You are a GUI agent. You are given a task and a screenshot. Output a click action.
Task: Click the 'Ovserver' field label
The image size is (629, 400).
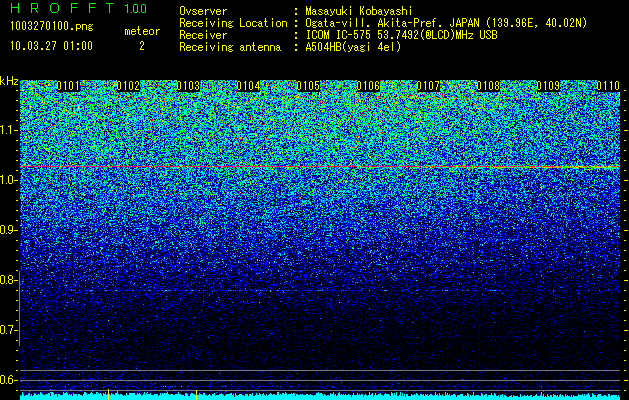point(203,11)
